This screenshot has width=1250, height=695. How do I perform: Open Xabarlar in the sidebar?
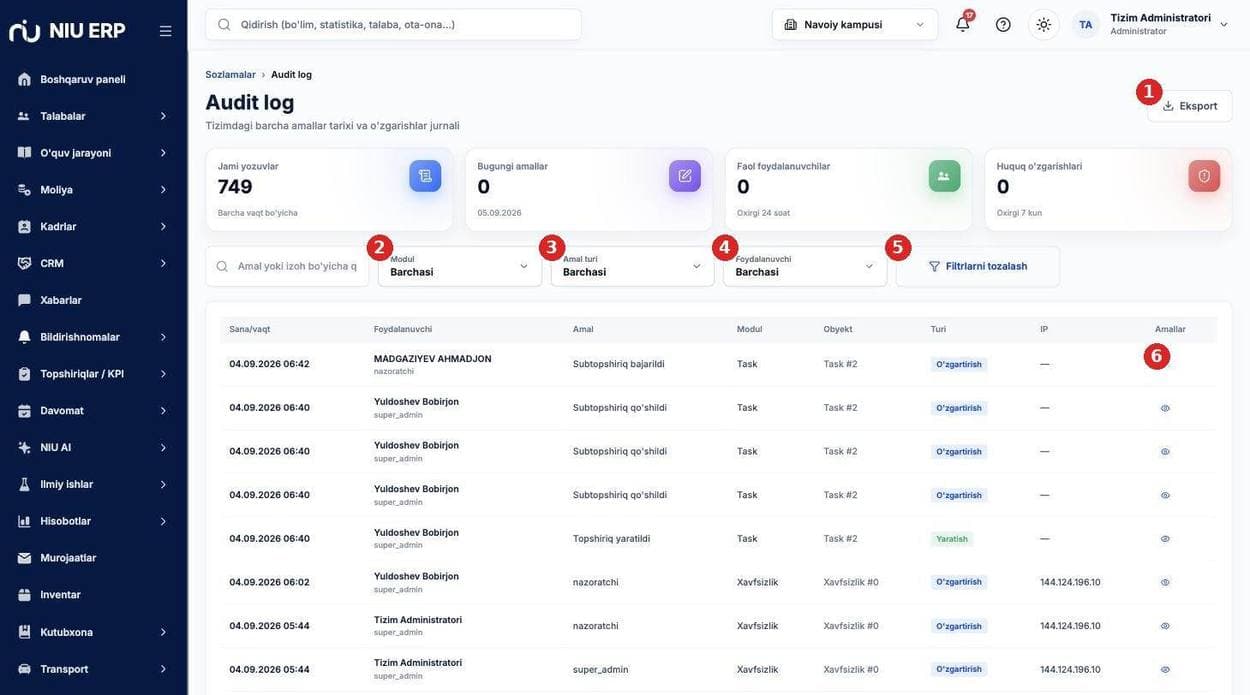93,300
